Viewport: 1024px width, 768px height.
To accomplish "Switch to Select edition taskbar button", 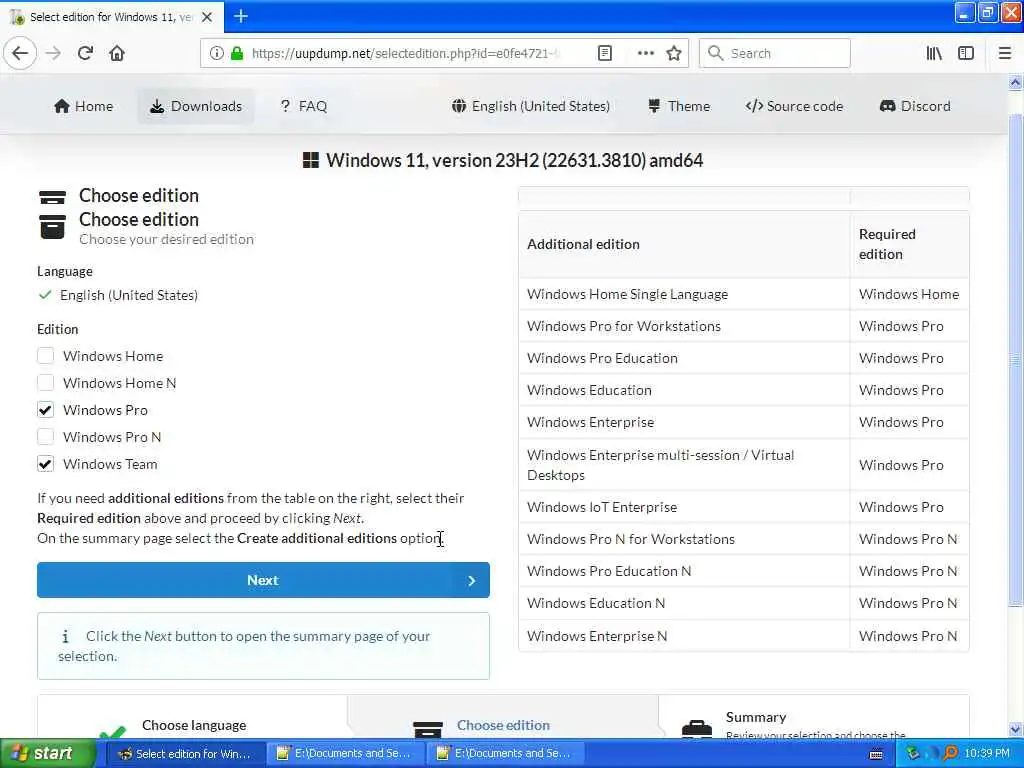I will pyautogui.click(x=185, y=754).
